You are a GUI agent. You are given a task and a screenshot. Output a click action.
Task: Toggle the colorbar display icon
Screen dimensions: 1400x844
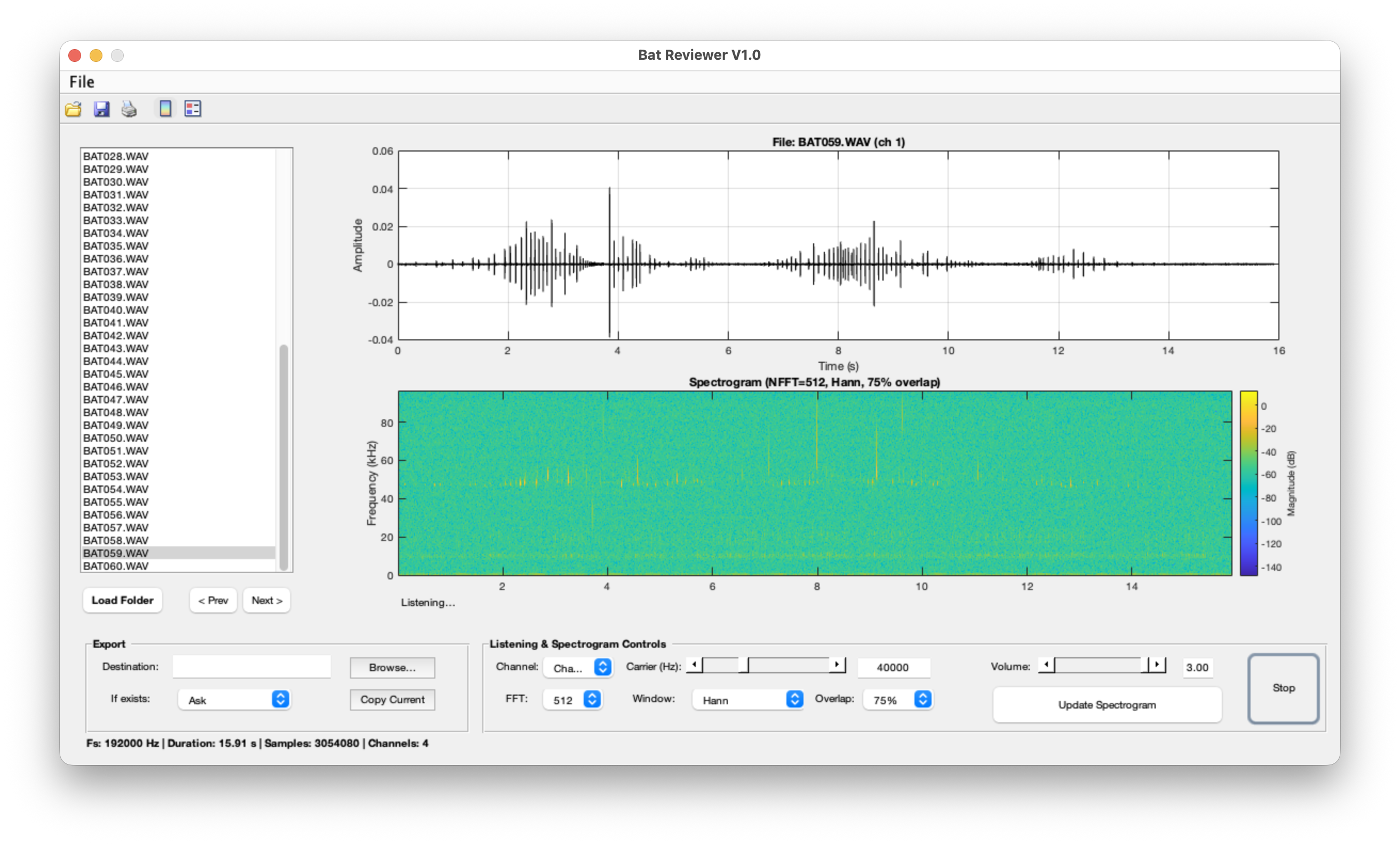pos(165,108)
